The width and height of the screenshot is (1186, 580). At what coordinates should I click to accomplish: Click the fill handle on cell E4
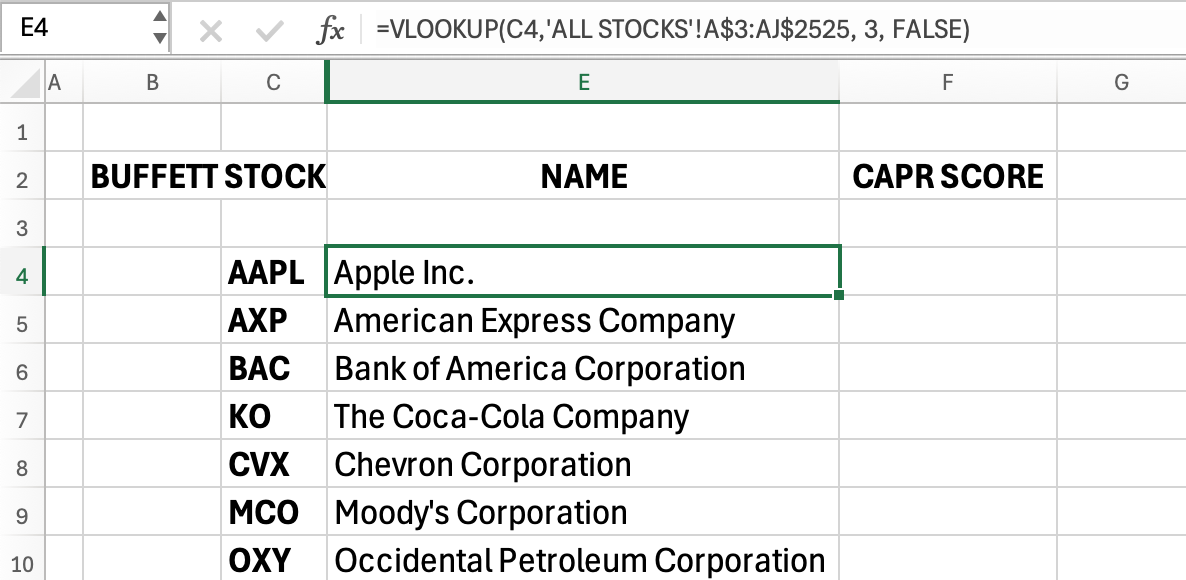pyautogui.click(x=838, y=294)
